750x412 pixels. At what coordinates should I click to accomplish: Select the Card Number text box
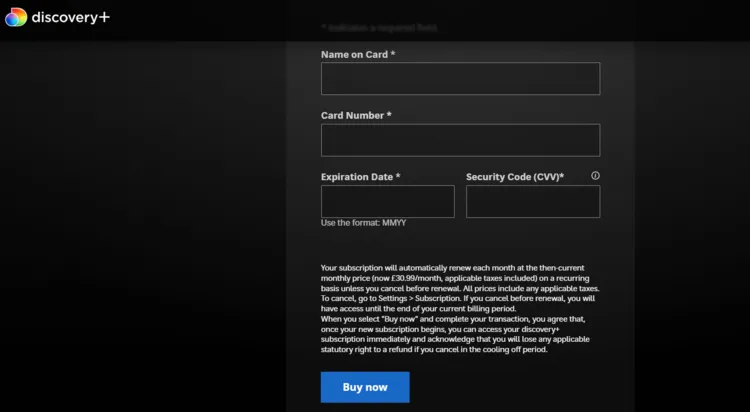pyautogui.click(x=460, y=140)
